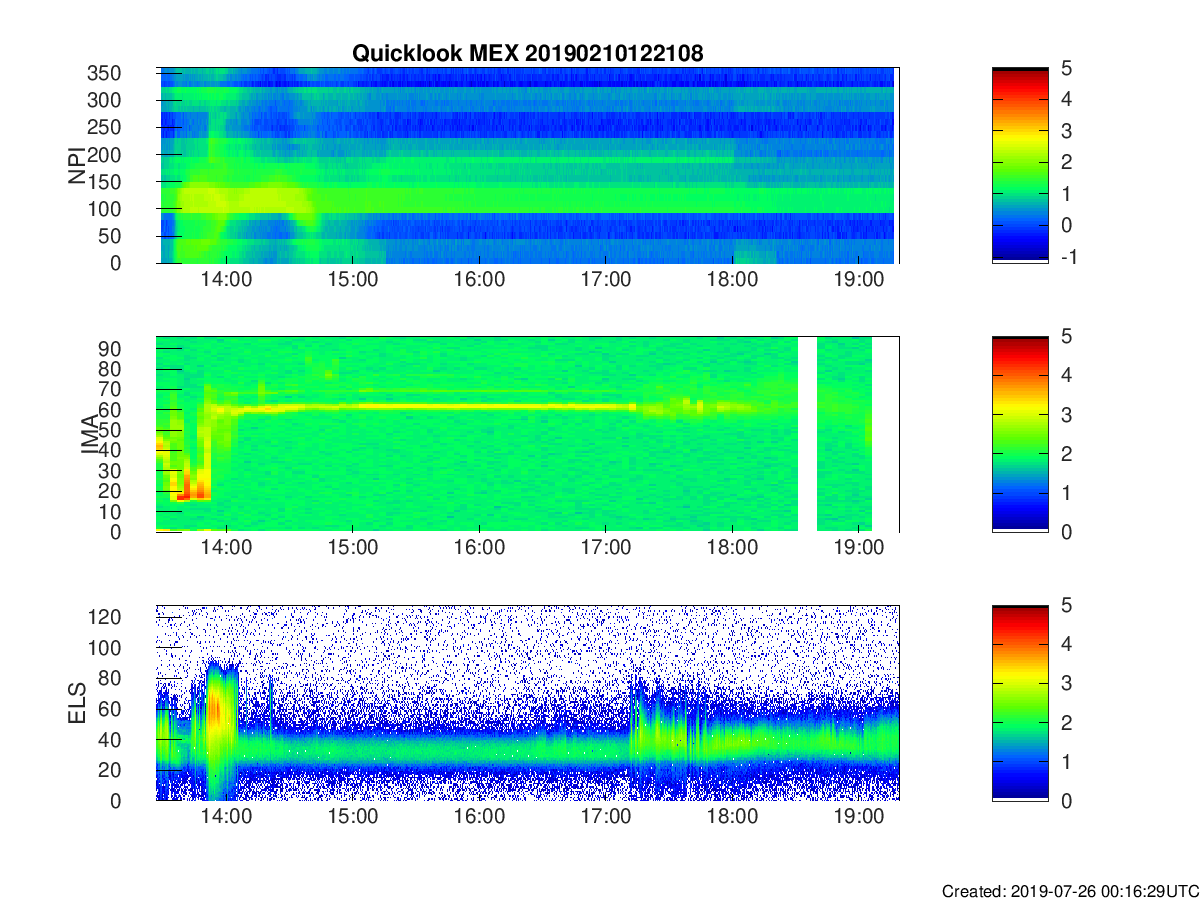Click the 17:00 label under IMA panel
1200x900 pixels.
606,549
